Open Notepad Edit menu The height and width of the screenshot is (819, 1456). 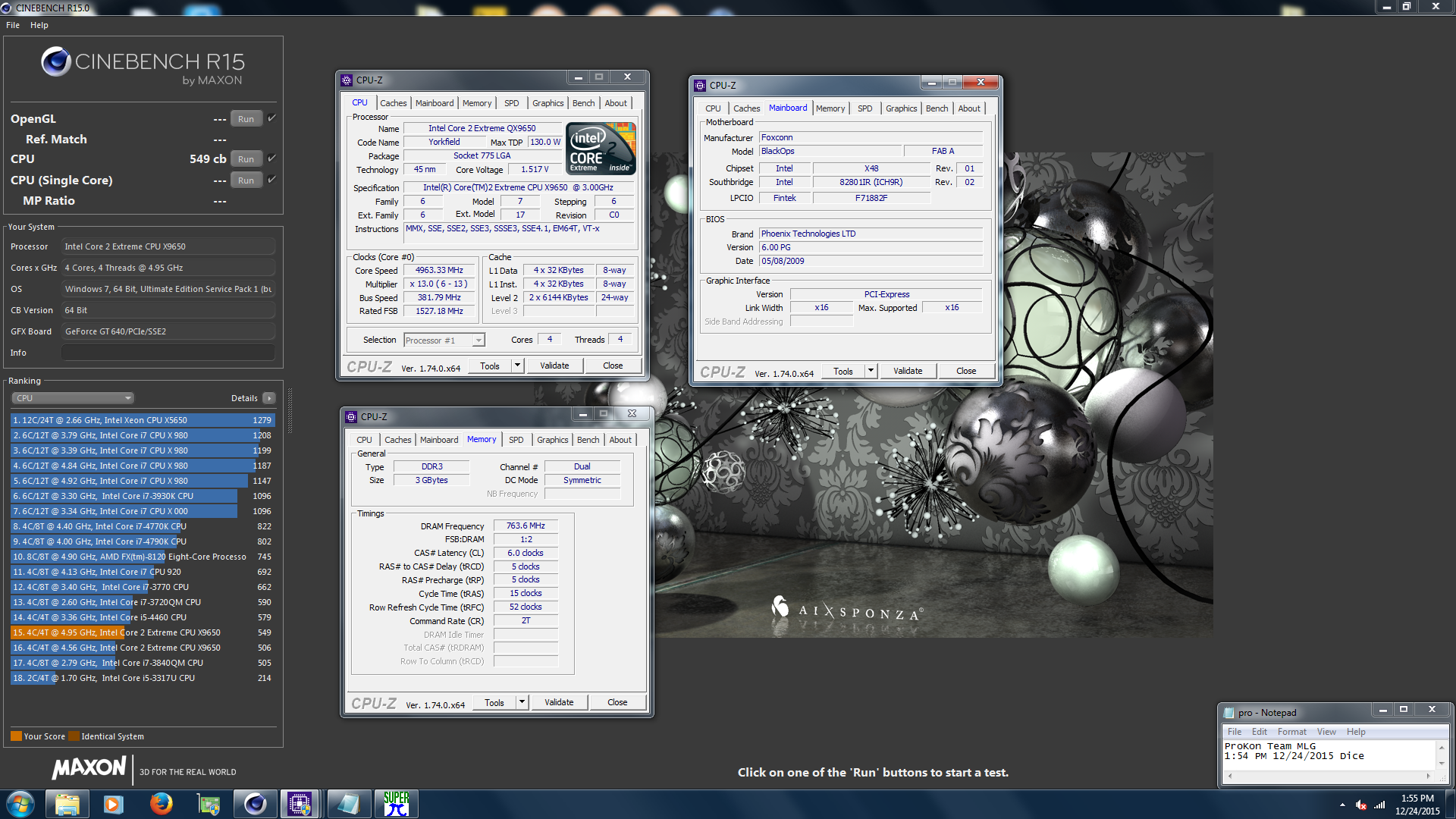pyautogui.click(x=1260, y=732)
